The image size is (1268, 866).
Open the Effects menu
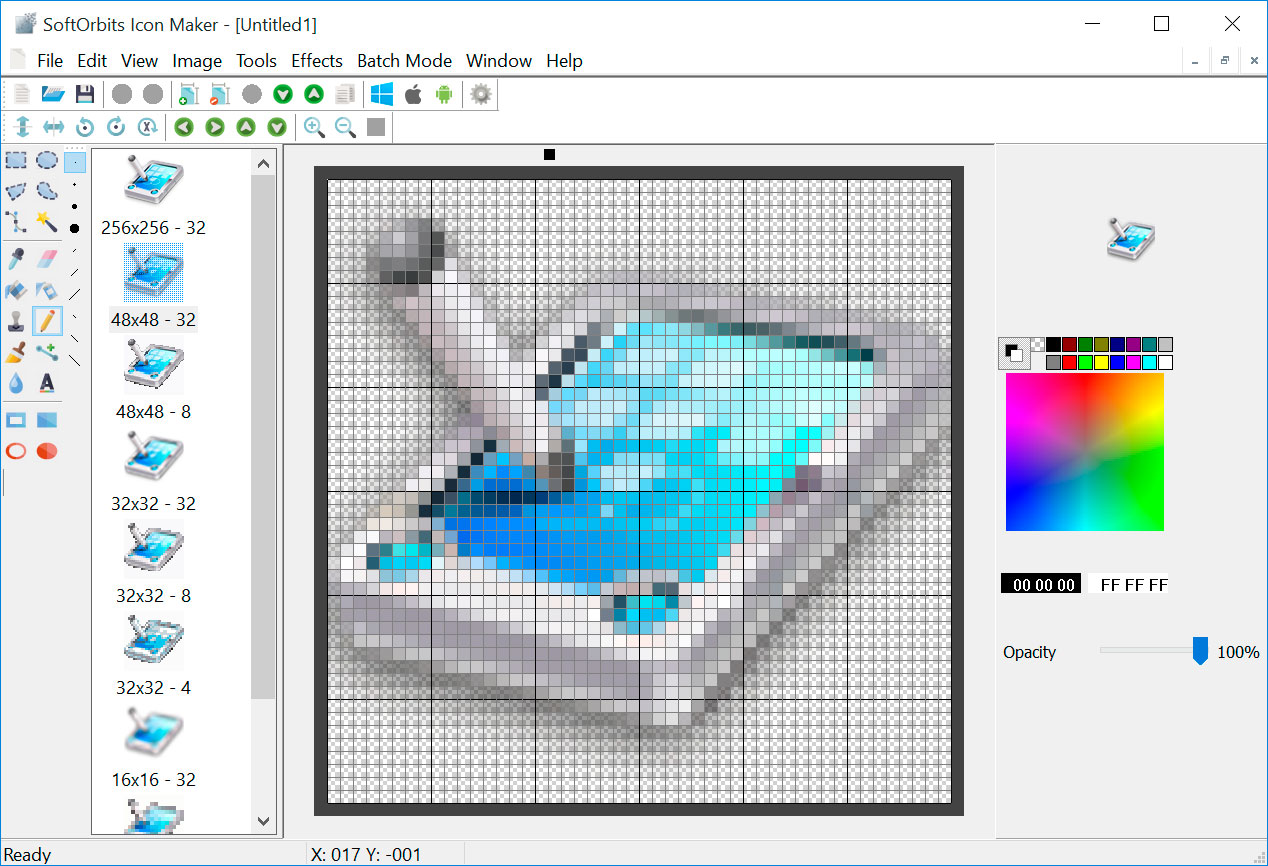tap(316, 61)
